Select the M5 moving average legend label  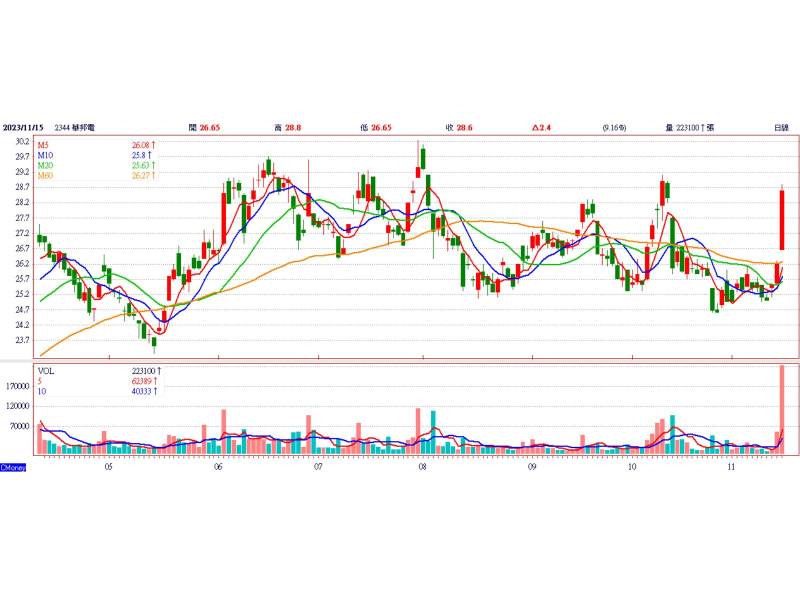[43, 145]
